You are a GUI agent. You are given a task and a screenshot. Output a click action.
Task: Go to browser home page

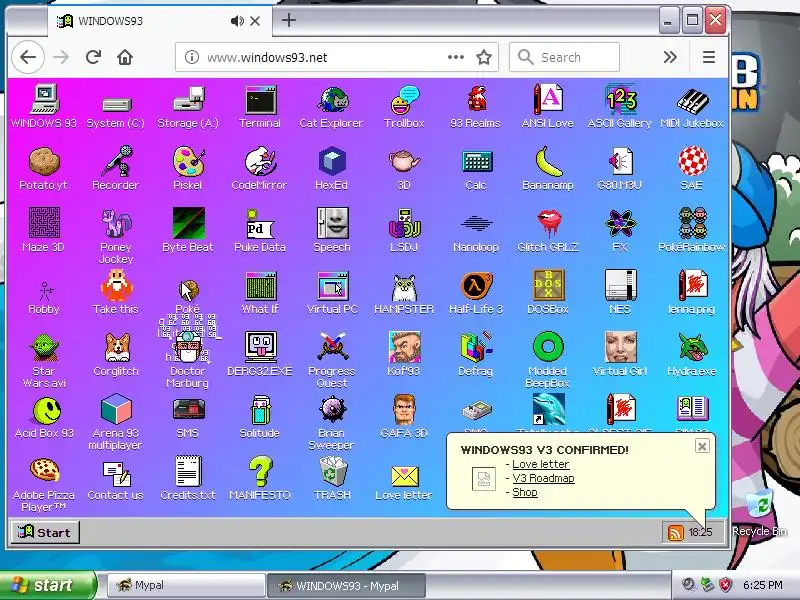click(x=125, y=57)
